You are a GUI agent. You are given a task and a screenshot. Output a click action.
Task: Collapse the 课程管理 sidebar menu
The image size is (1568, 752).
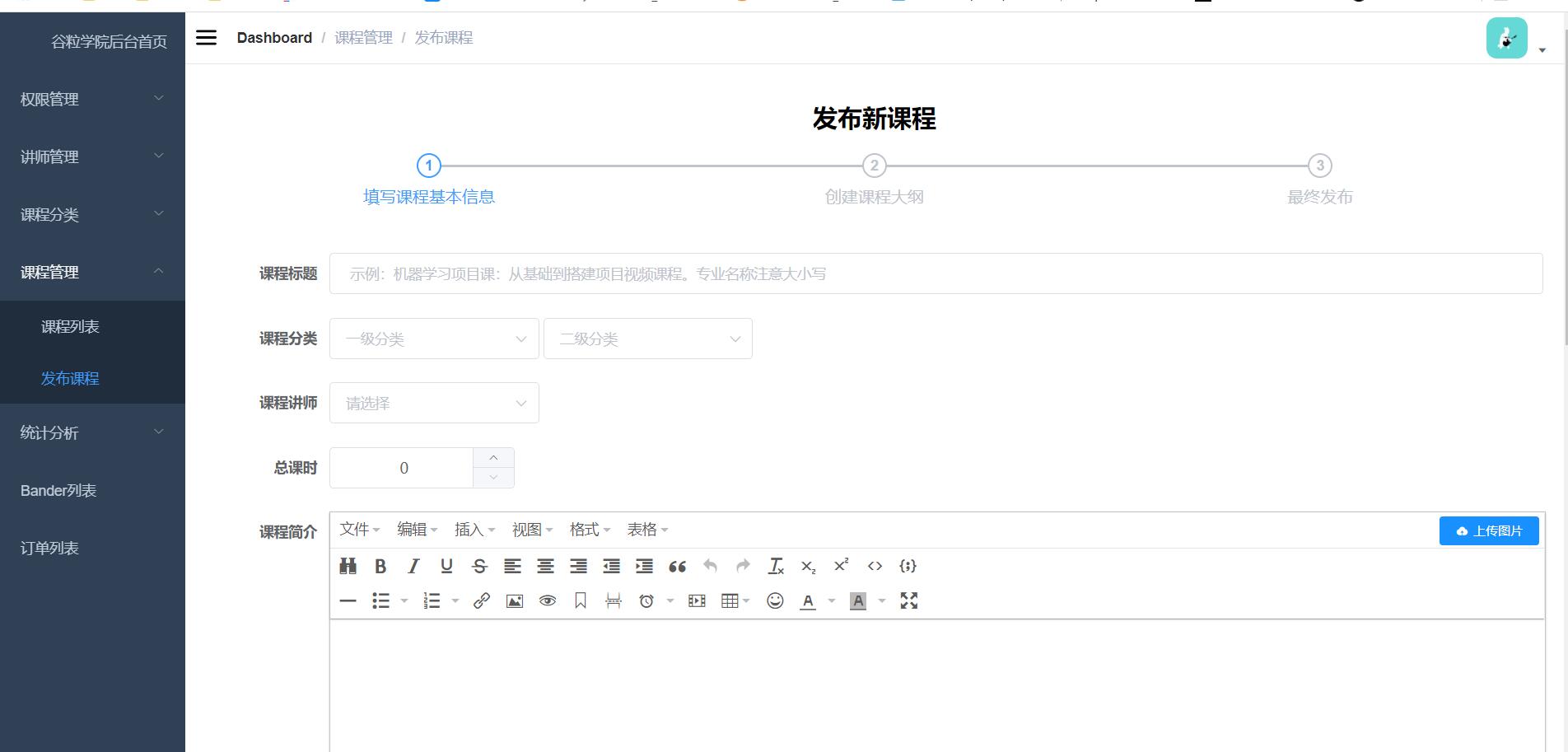pyautogui.click(x=92, y=272)
